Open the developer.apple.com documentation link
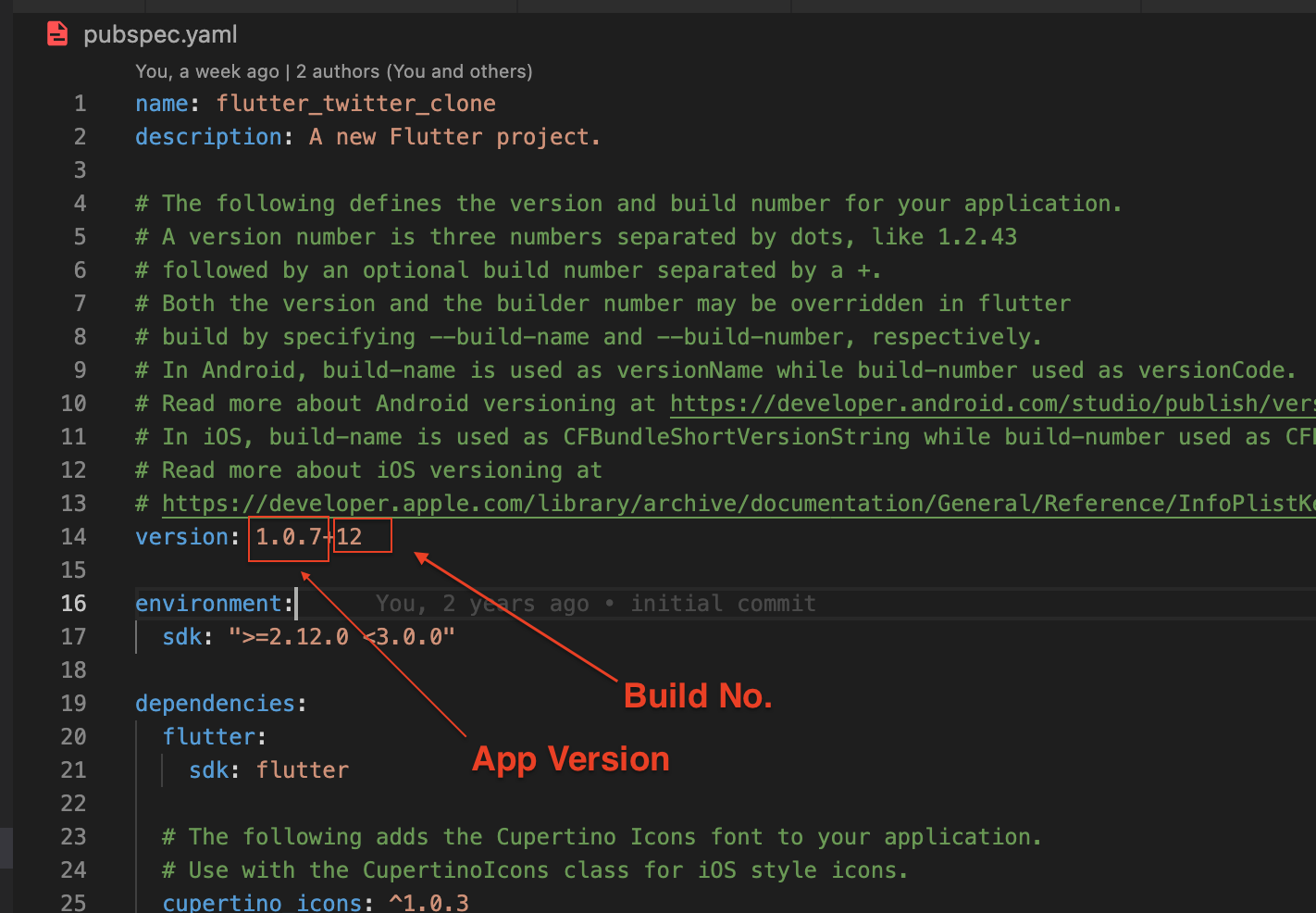The image size is (1316, 913). 739,503
